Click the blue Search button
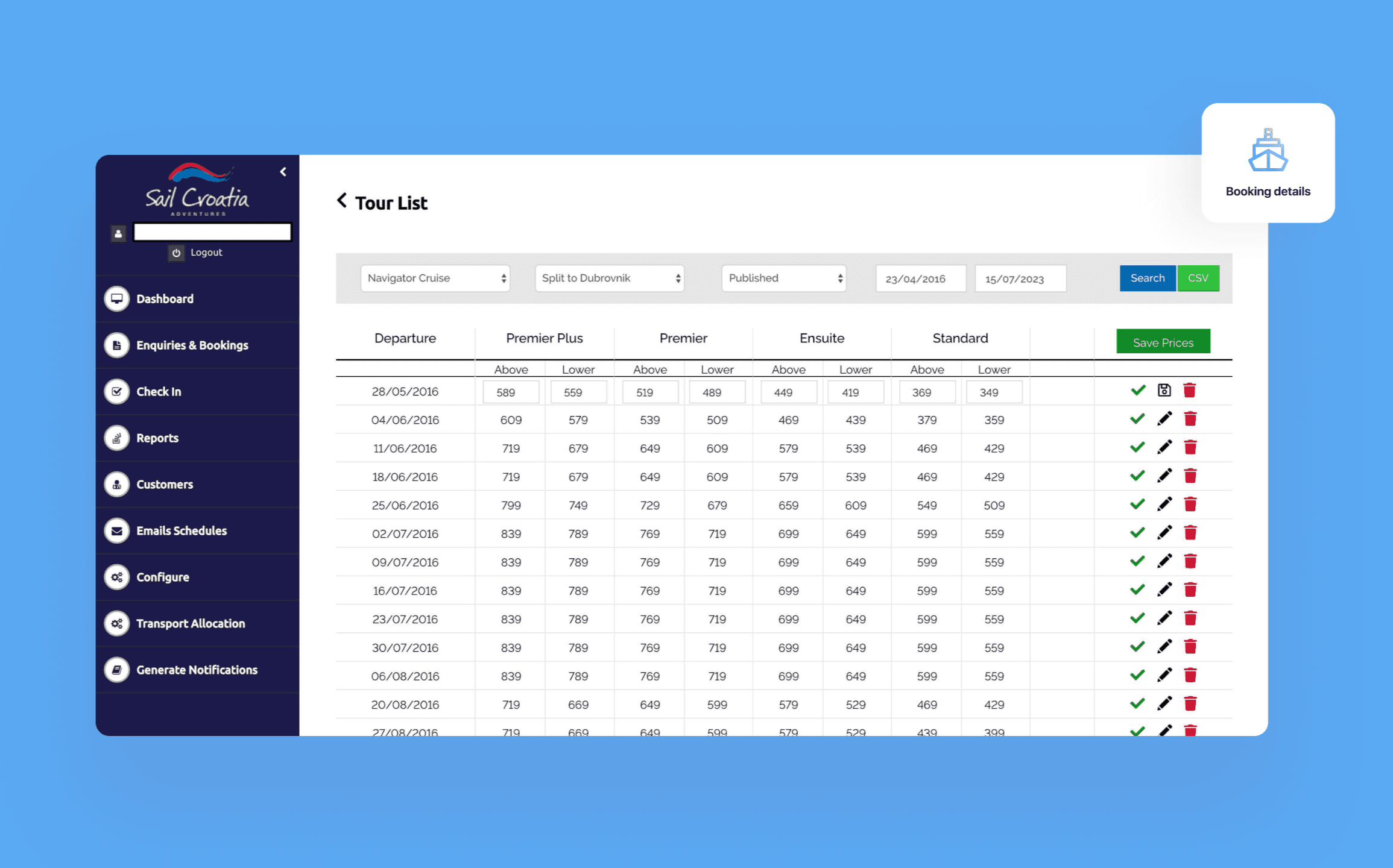Screen dimensions: 1393x868 [x=1147, y=278]
